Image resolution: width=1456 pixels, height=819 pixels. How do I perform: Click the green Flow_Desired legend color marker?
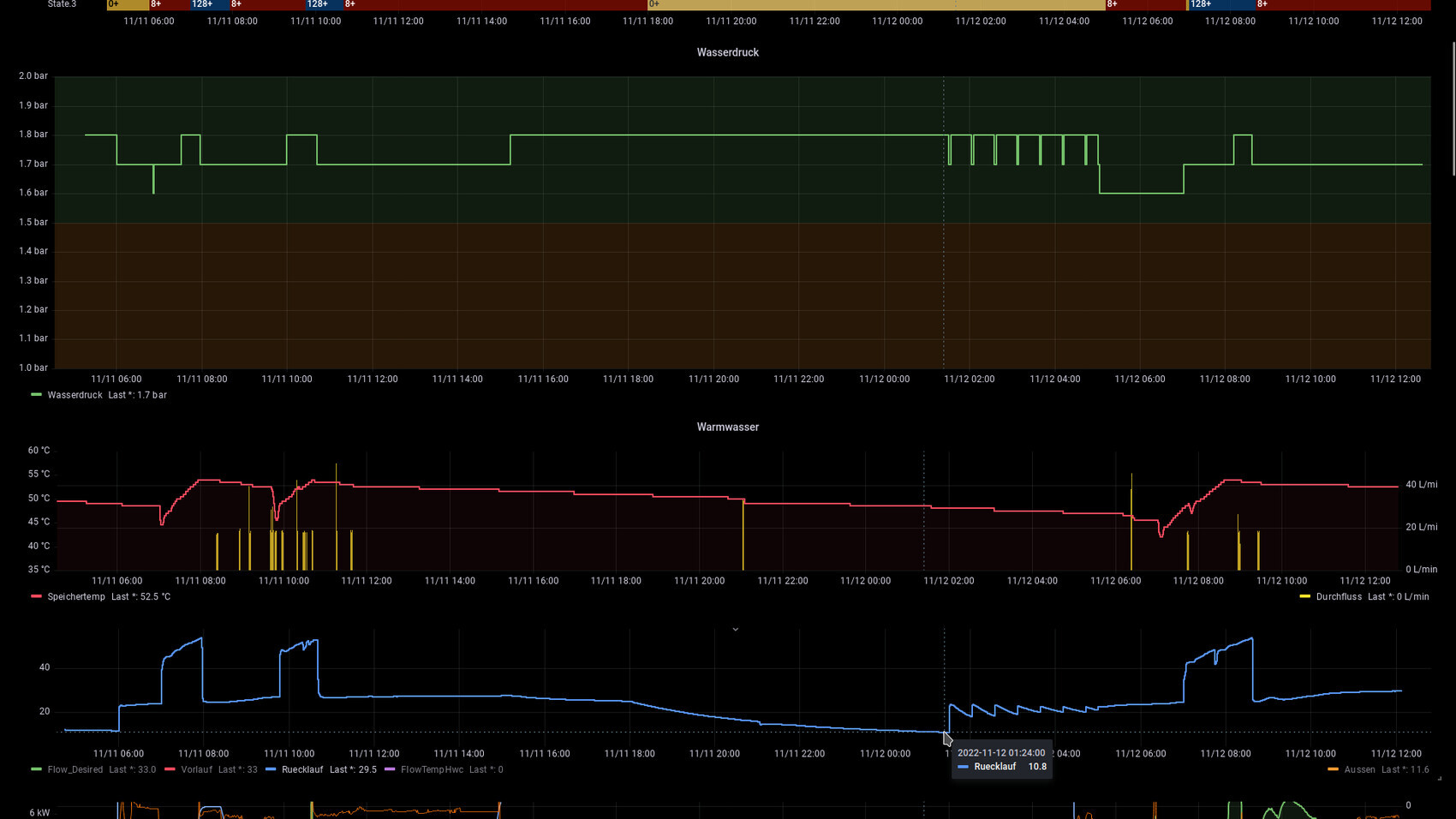coord(36,769)
